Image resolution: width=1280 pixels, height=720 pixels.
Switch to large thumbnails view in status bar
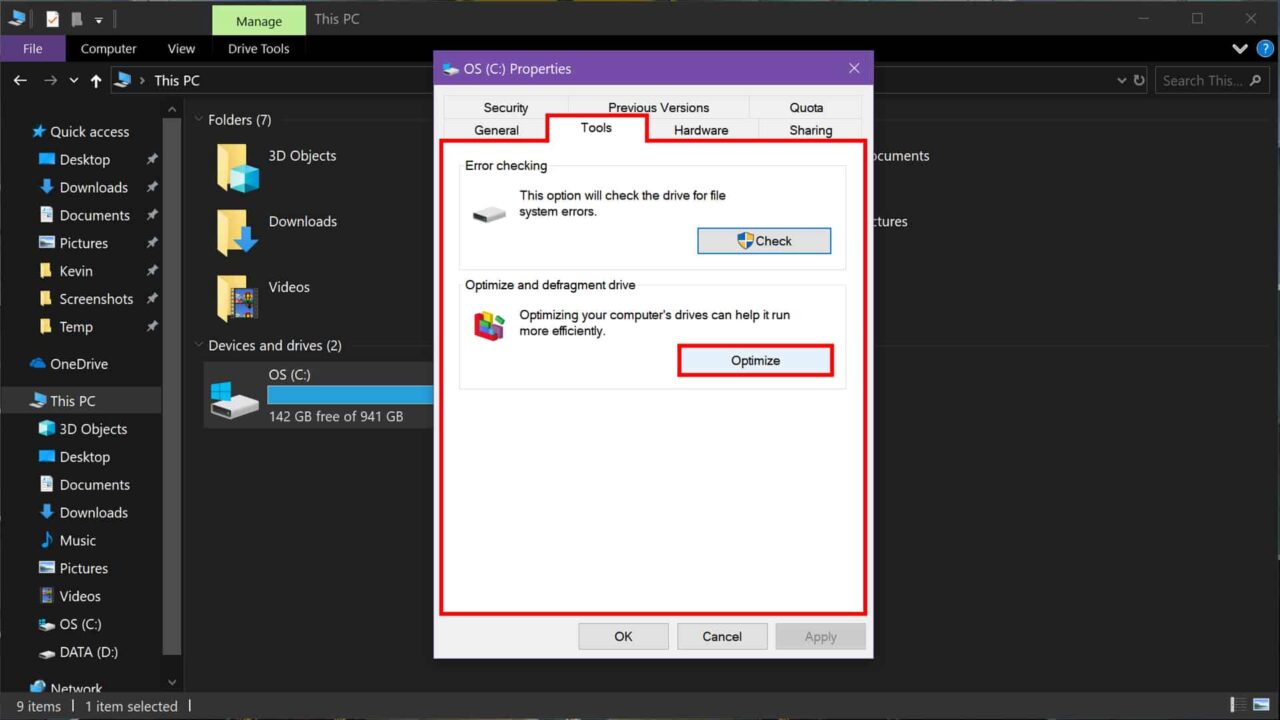(1262, 704)
